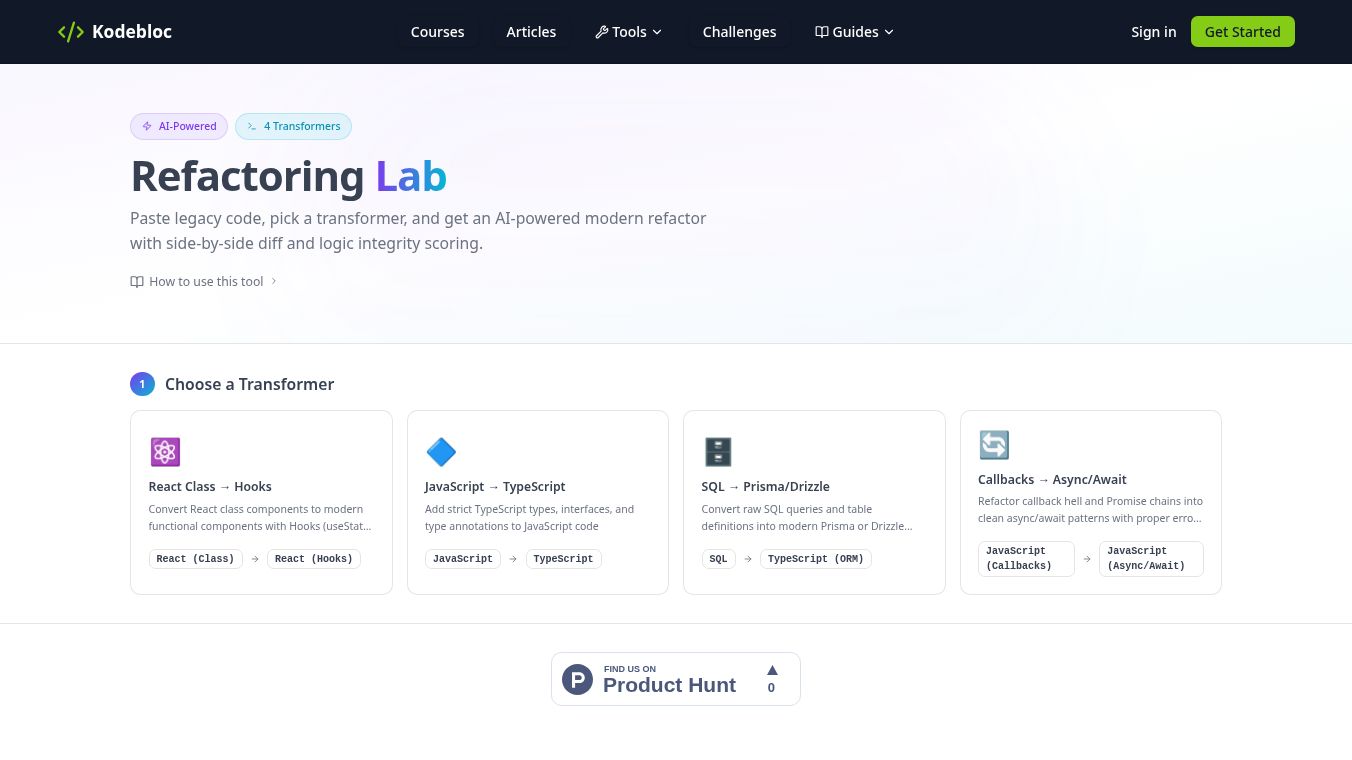Click the arrow between React (Class) and React (Hooks)
Viewport: 1352px width, 760px height.
coord(255,559)
